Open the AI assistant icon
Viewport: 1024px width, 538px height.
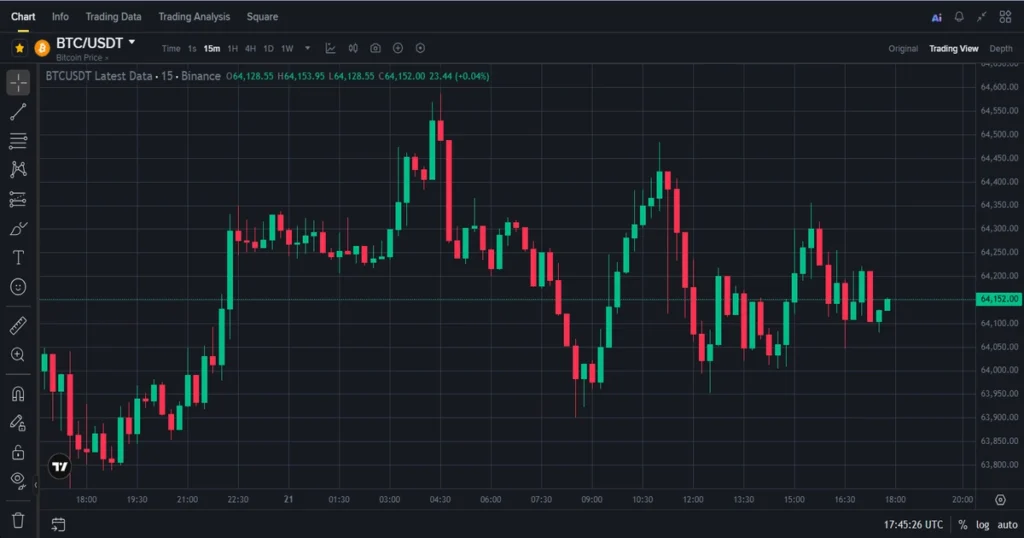tap(936, 18)
